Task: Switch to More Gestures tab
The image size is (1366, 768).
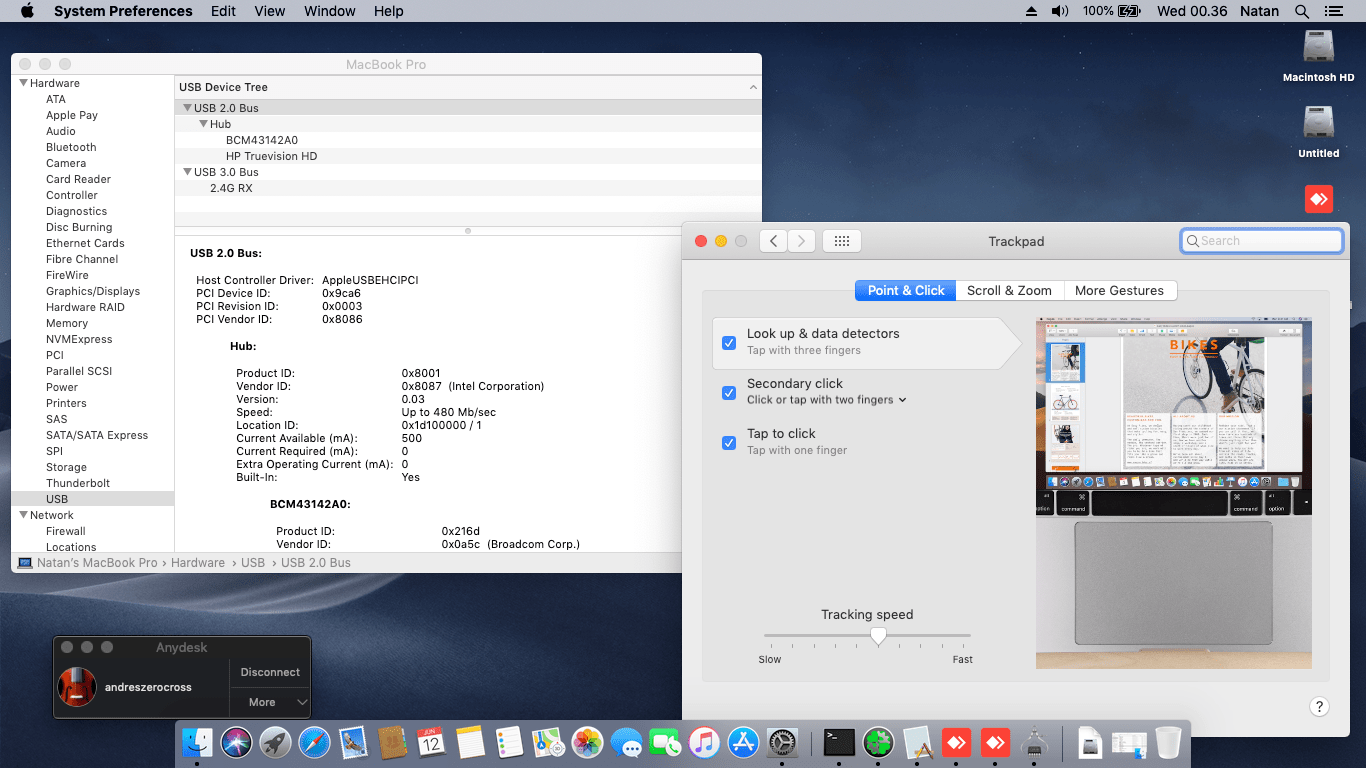Action: (1119, 290)
